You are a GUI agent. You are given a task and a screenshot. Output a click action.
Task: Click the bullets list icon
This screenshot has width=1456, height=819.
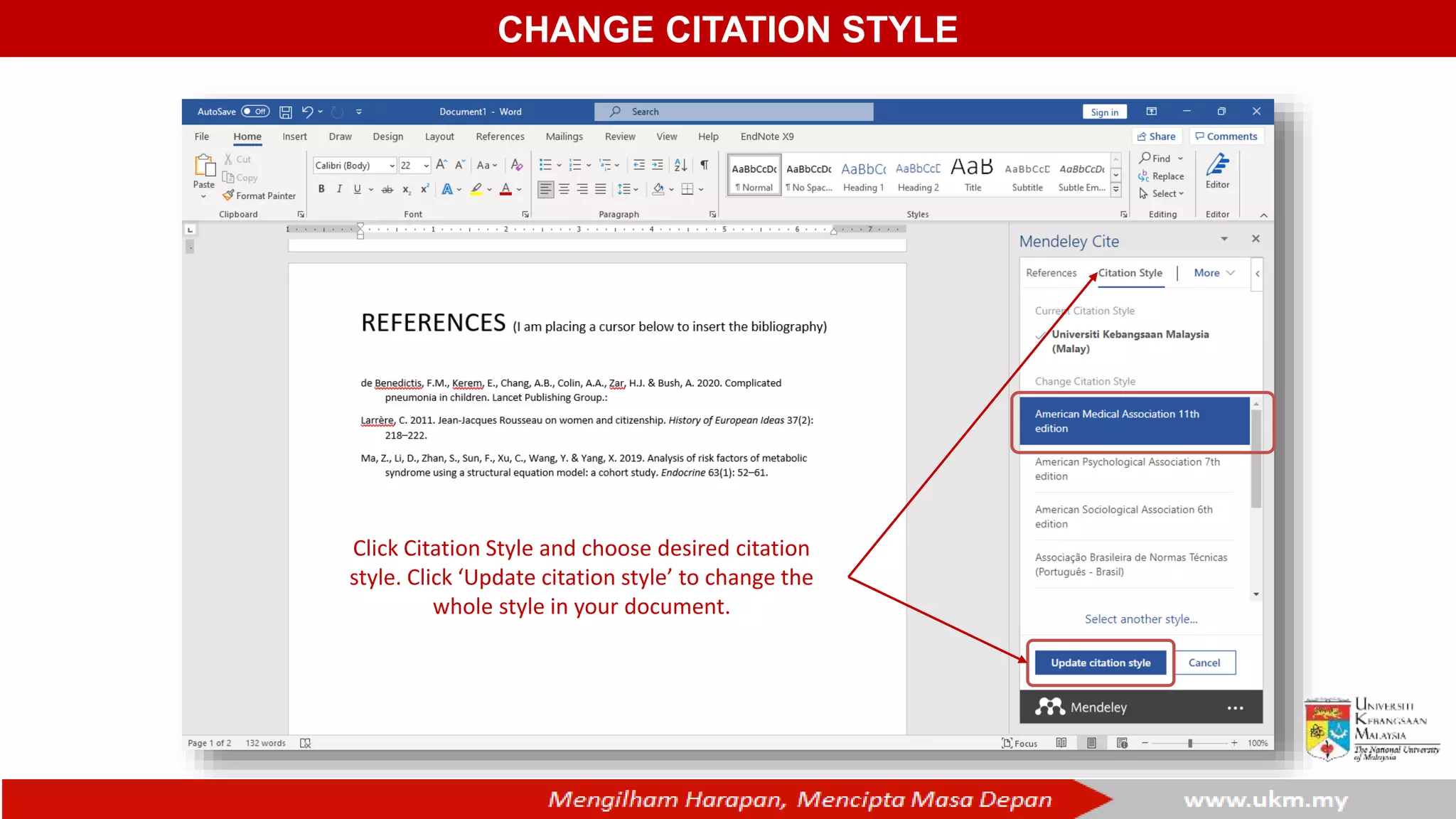[545, 165]
